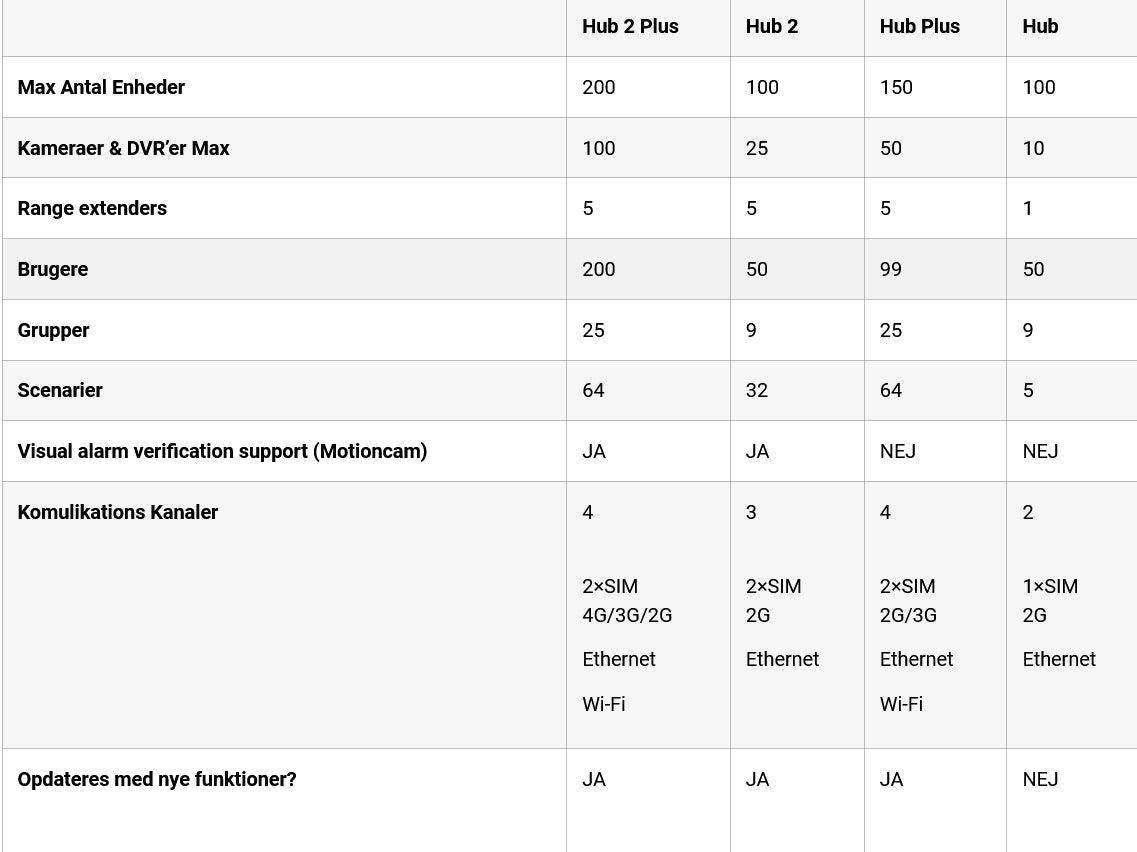Click the Max Antal Enheder row label
The image size is (1137, 852).
[101, 87]
